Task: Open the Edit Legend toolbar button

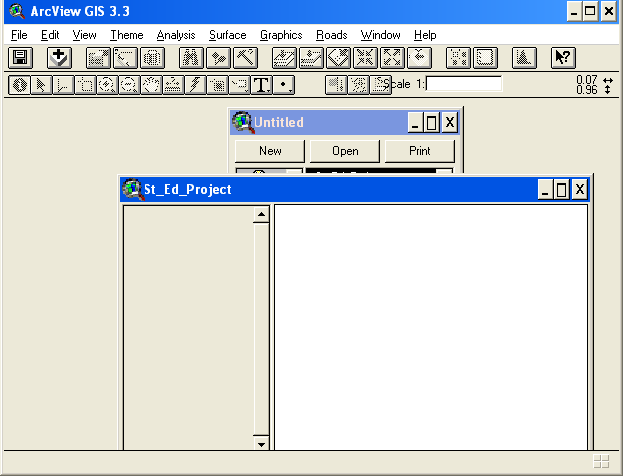Action: click(x=125, y=58)
